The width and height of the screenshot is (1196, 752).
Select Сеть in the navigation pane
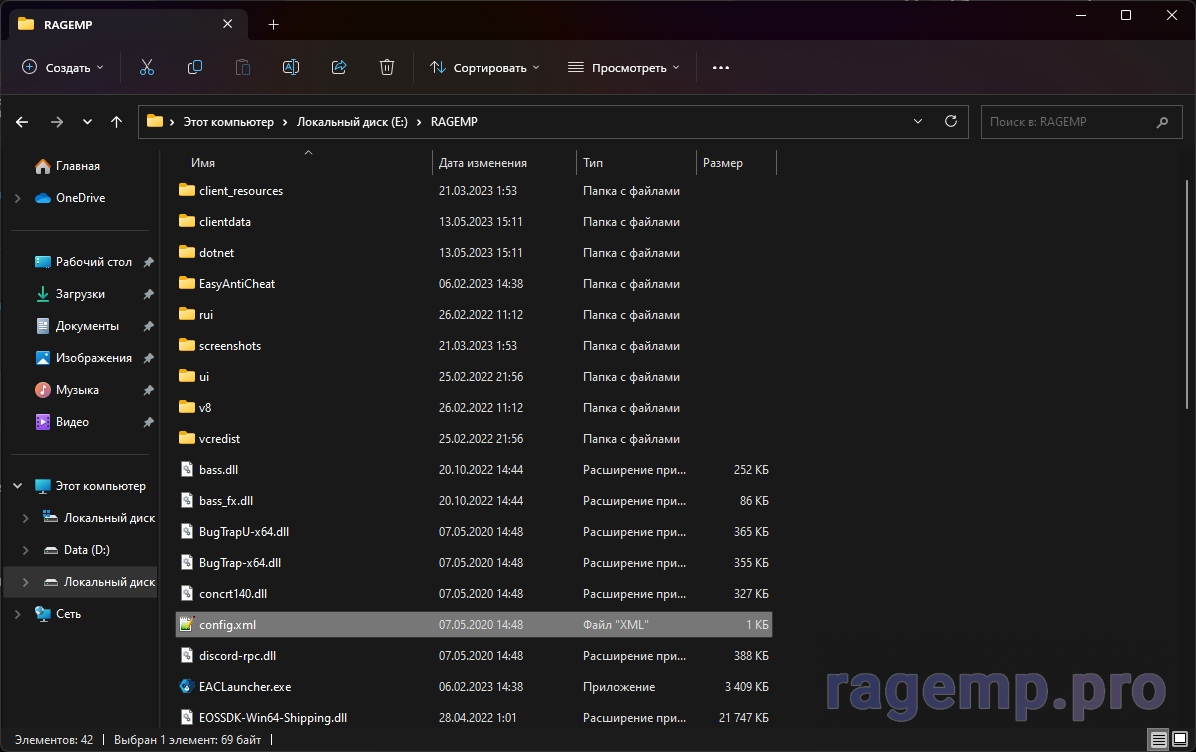(58, 614)
